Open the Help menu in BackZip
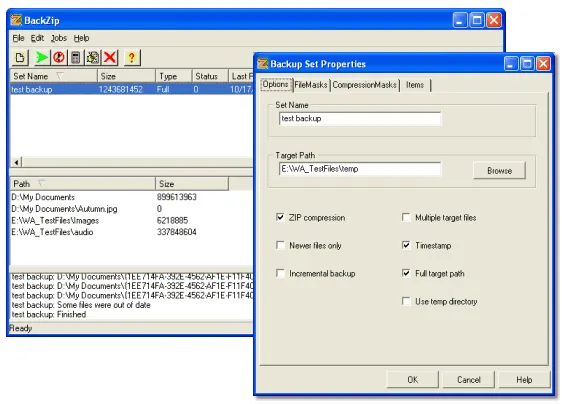Screen dimensions: 562x404 coord(81,38)
